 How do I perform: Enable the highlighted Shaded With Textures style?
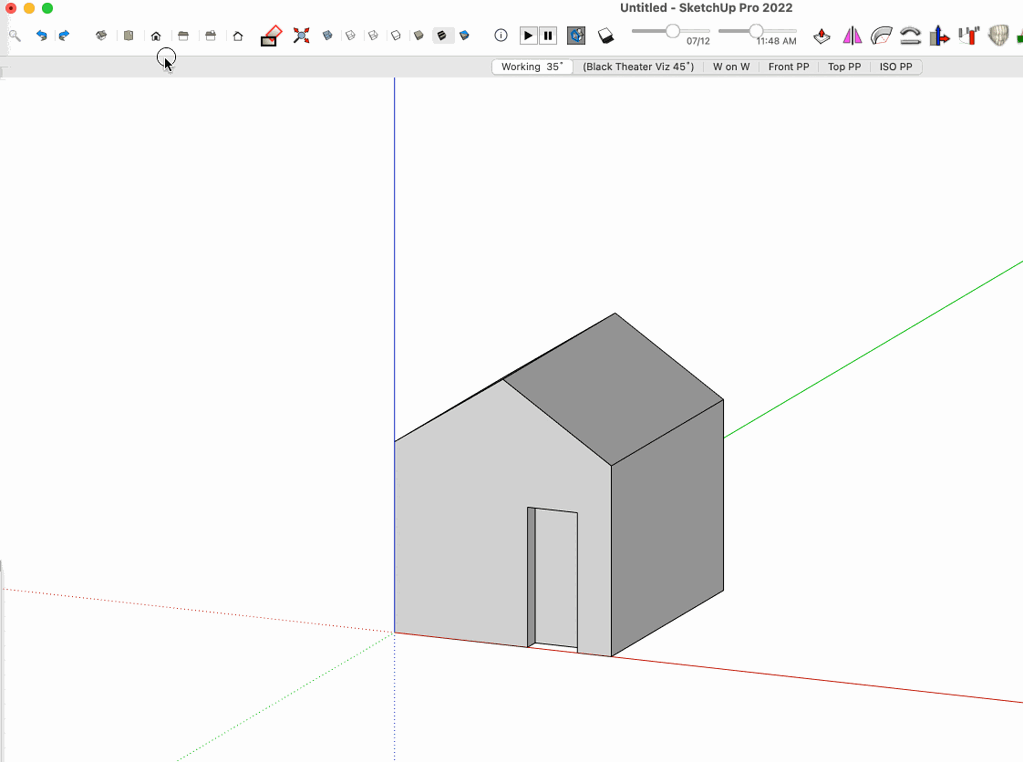coord(442,36)
